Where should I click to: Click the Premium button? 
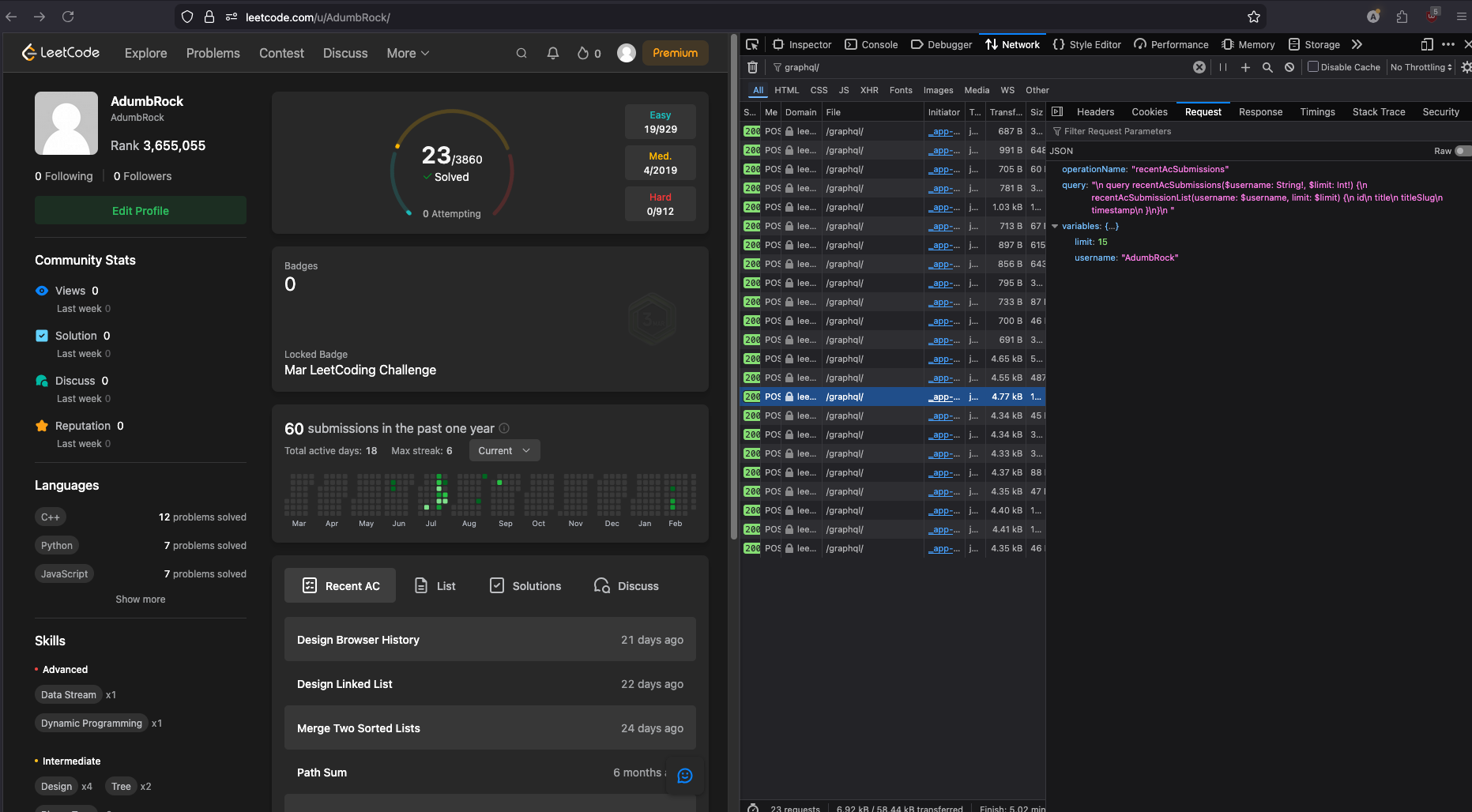click(x=676, y=53)
